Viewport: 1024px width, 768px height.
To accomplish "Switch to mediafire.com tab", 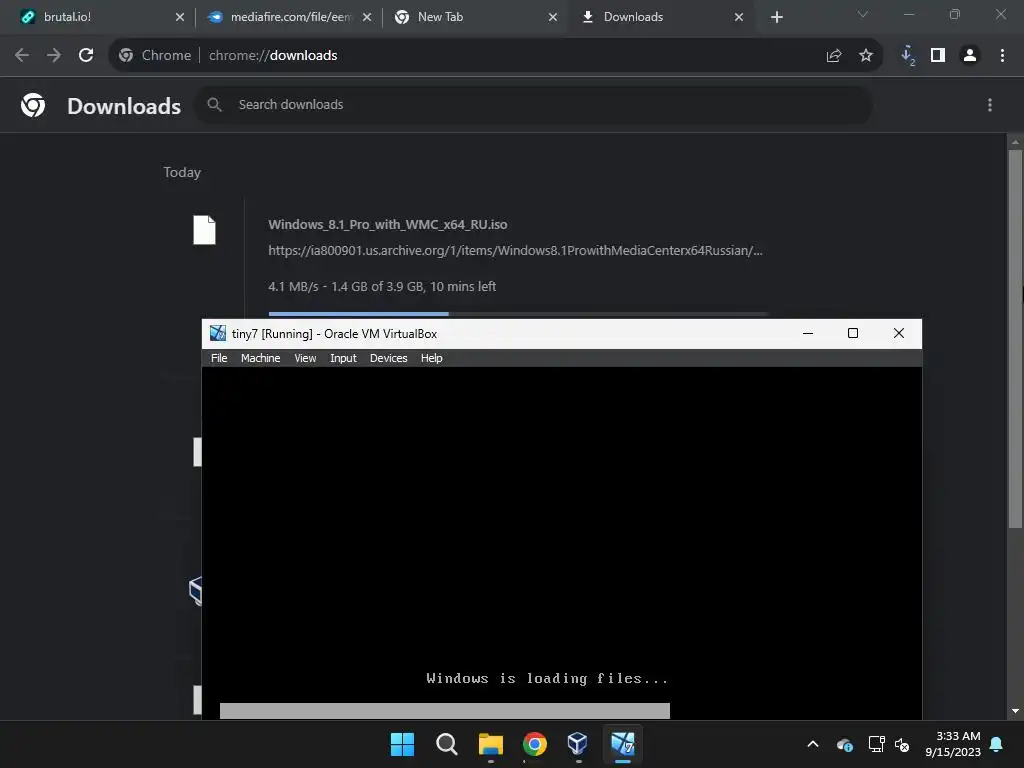I will coord(289,17).
